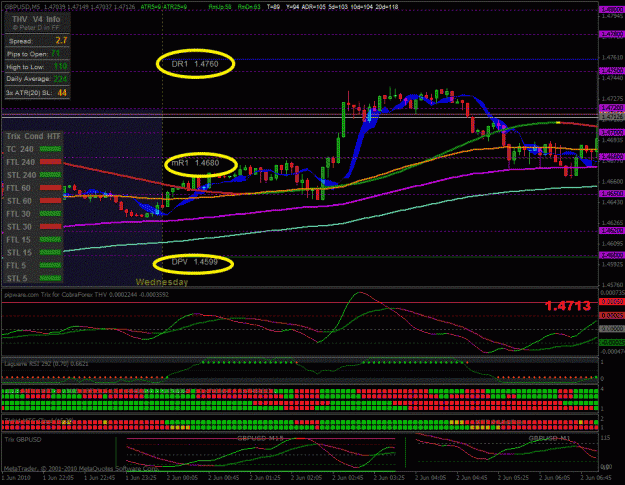Click the THV V4 Info panel title
The image size is (625, 485).
coord(36,19)
